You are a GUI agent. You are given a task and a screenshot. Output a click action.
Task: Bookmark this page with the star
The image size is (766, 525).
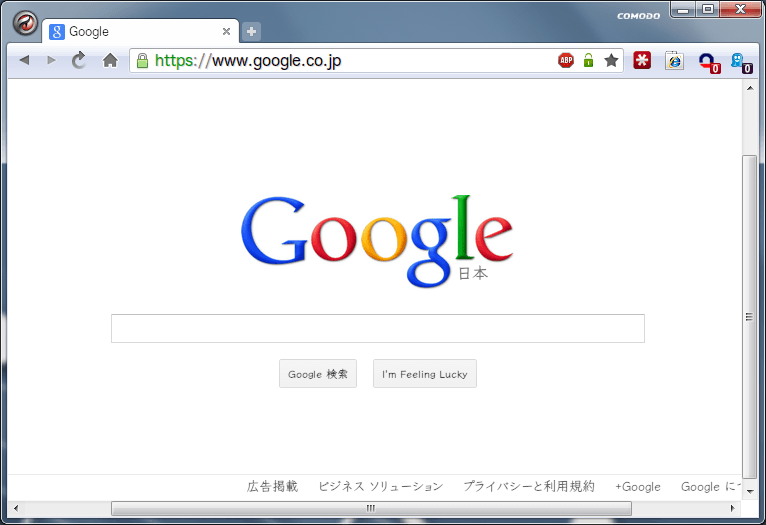[611, 61]
